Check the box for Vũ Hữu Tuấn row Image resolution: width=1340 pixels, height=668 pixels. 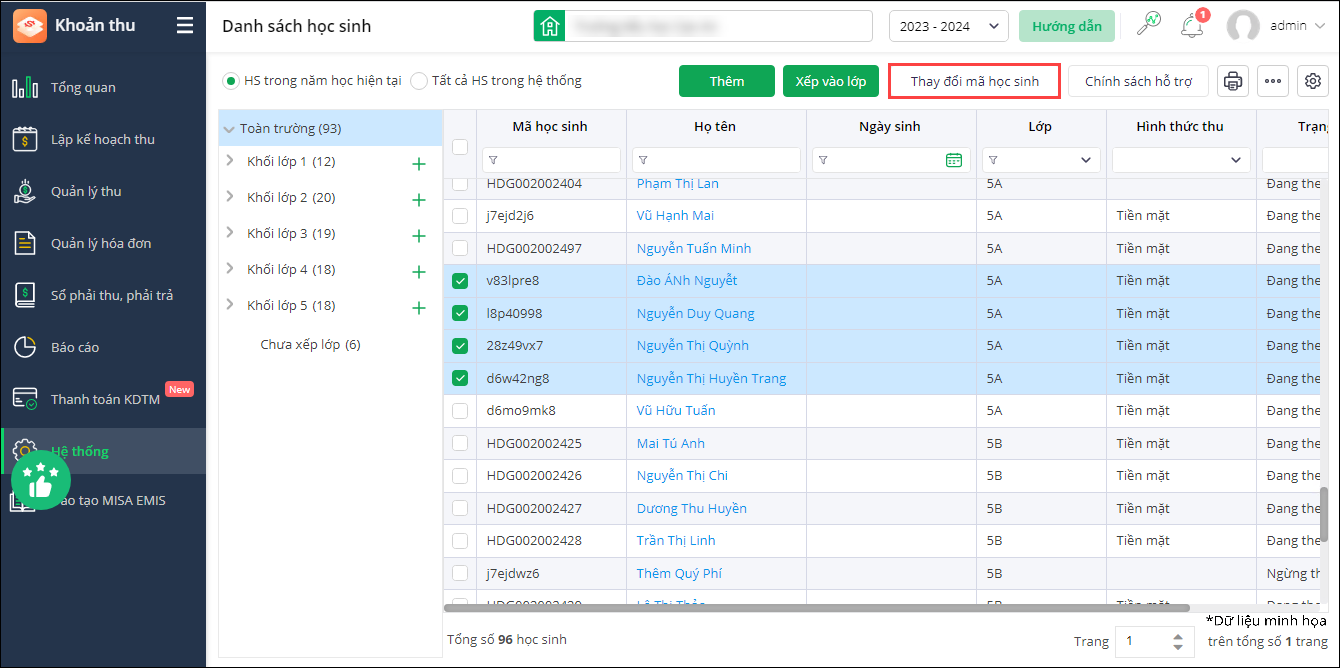[460, 411]
